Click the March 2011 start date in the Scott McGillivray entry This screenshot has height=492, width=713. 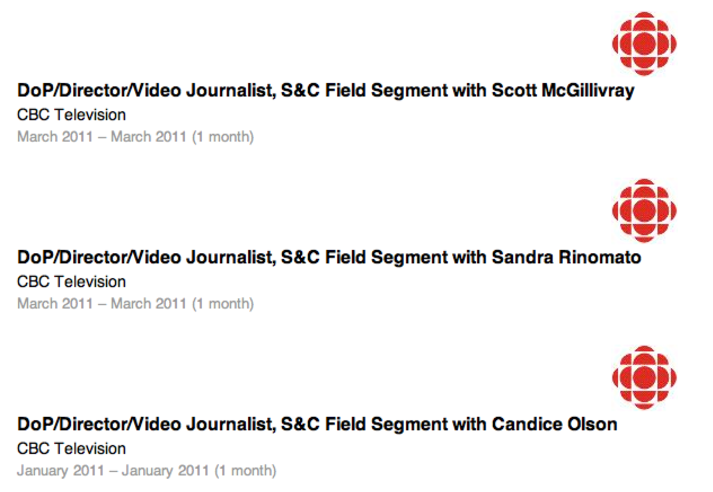pos(55,136)
